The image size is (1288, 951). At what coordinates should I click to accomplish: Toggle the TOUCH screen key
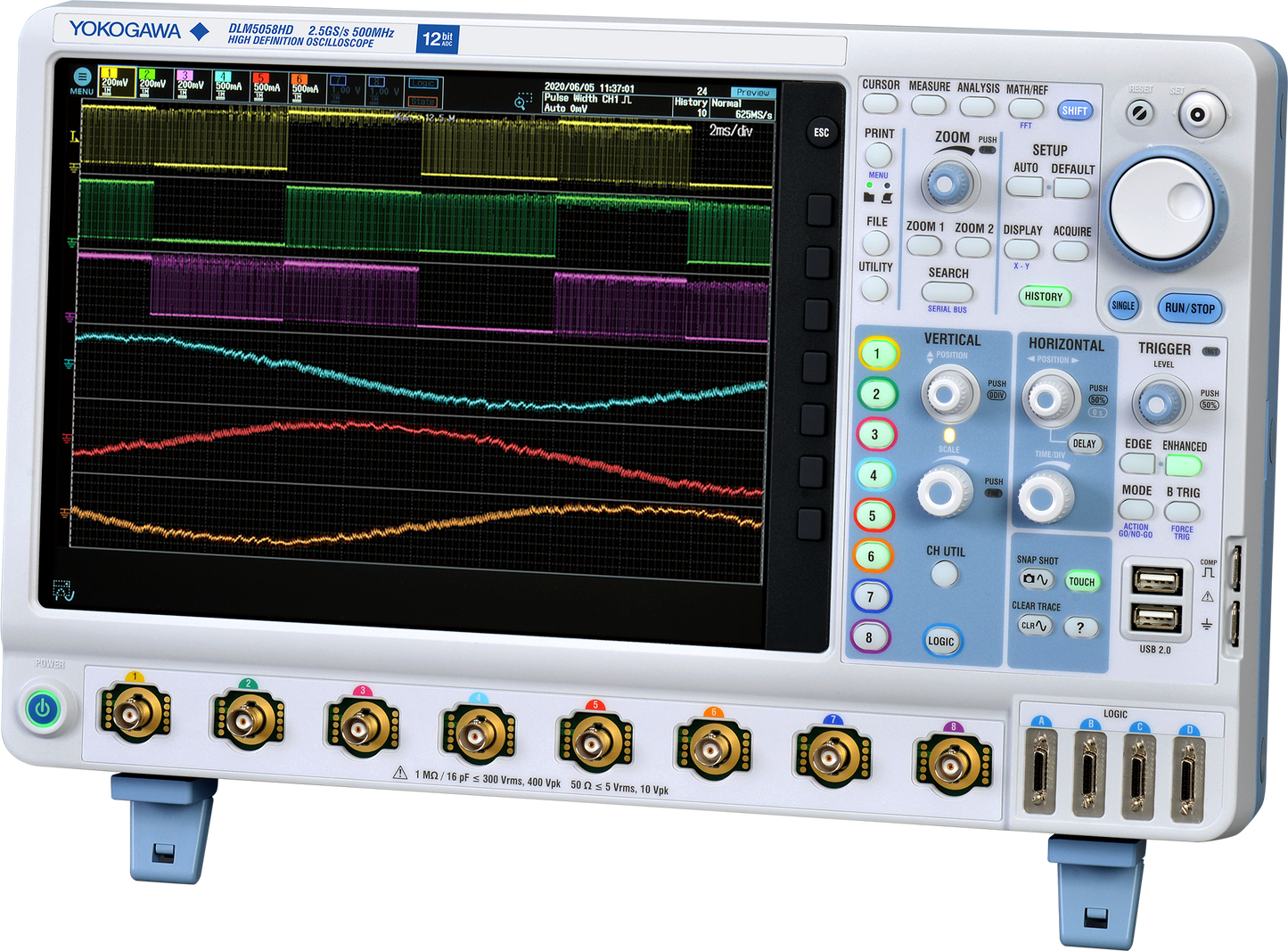coord(1082,581)
